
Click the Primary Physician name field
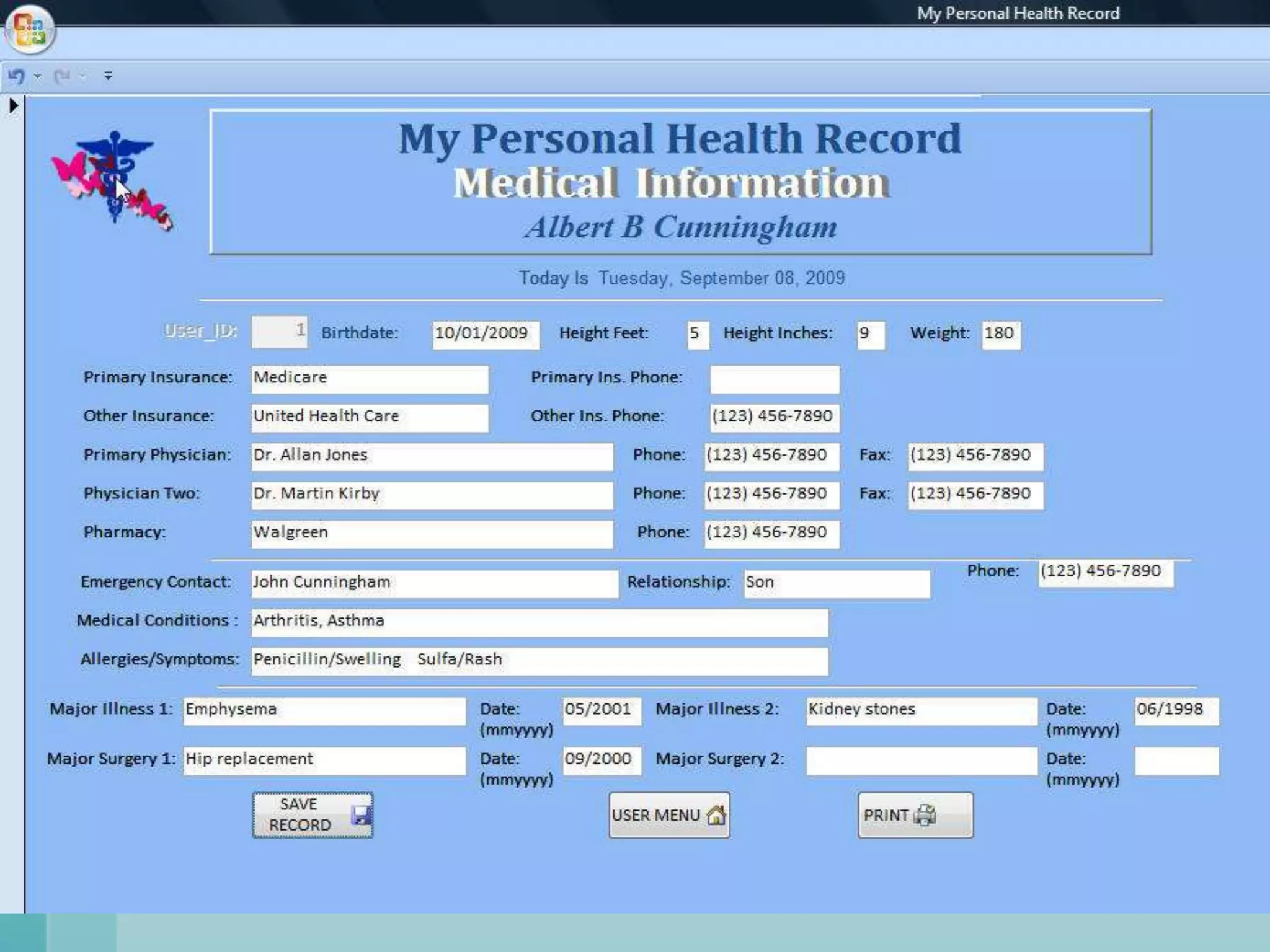pyautogui.click(x=432, y=456)
